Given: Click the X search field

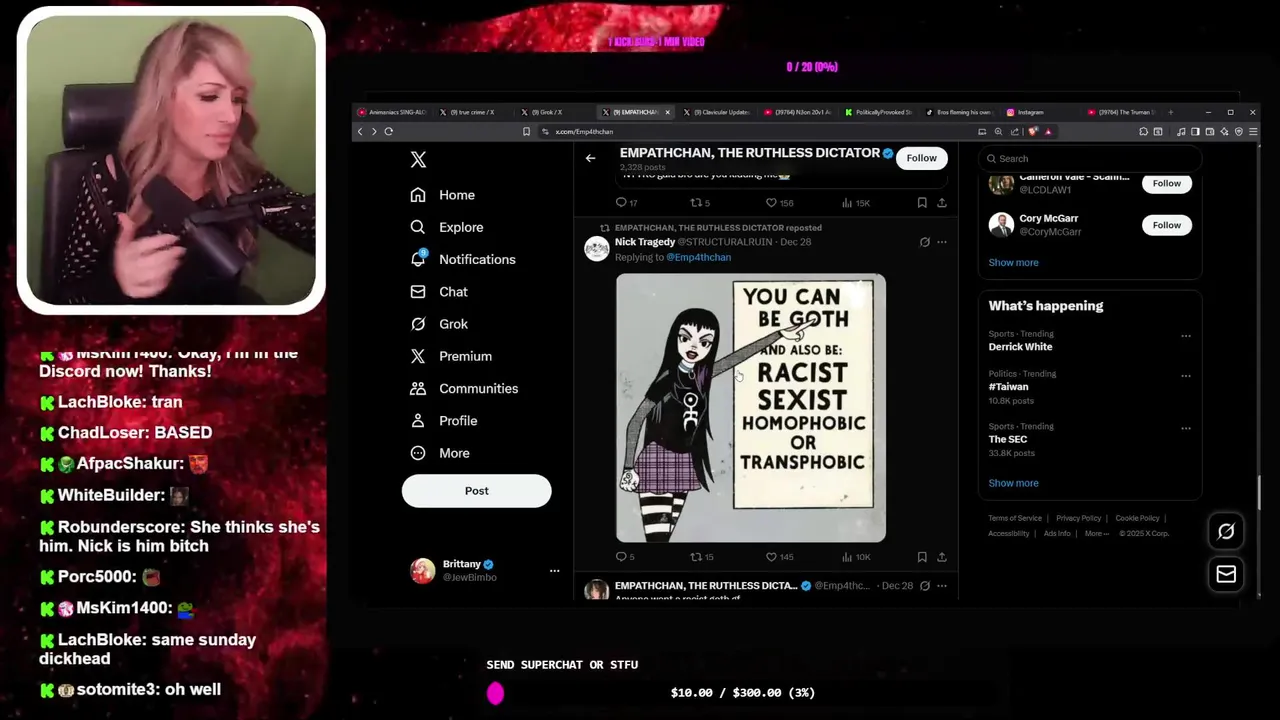Looking at the screenshot, I should [1090, 158].
